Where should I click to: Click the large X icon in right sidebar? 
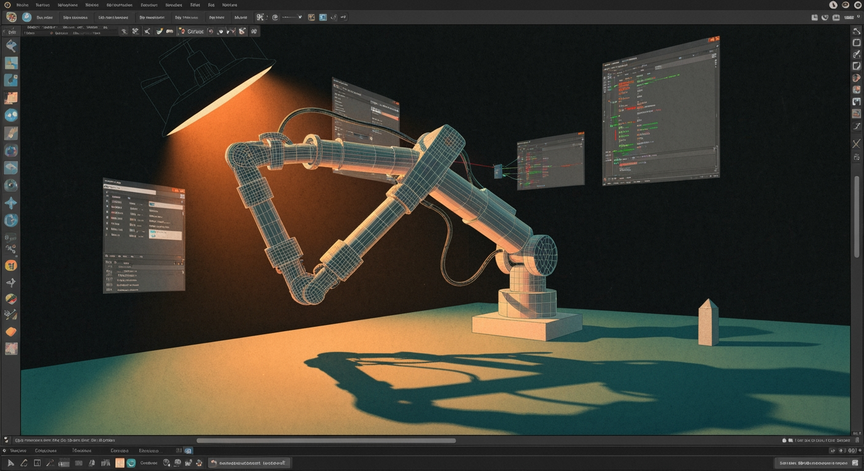pos(856,144)
